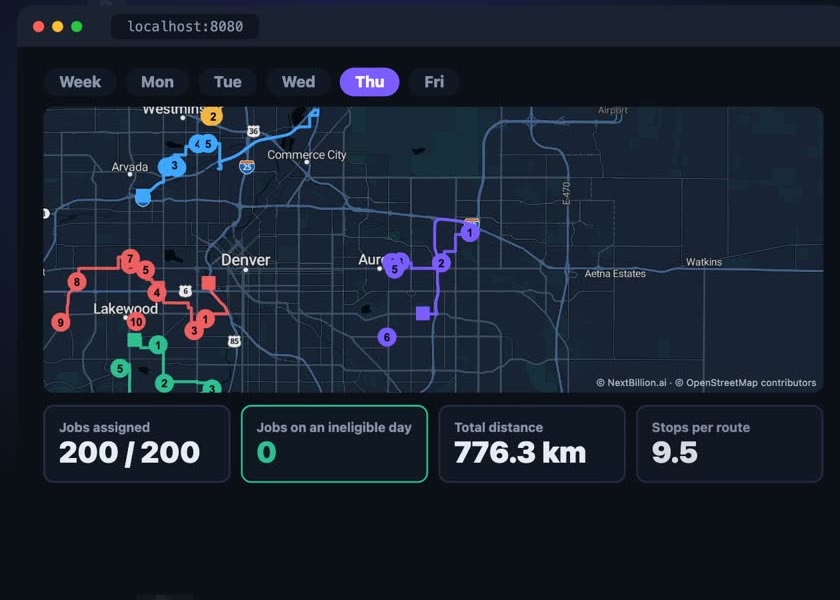Image resolution: width=840 pixels, height=600 pixels.
Task: Click the Highway 36 shield on map
Action: [253, 131]
